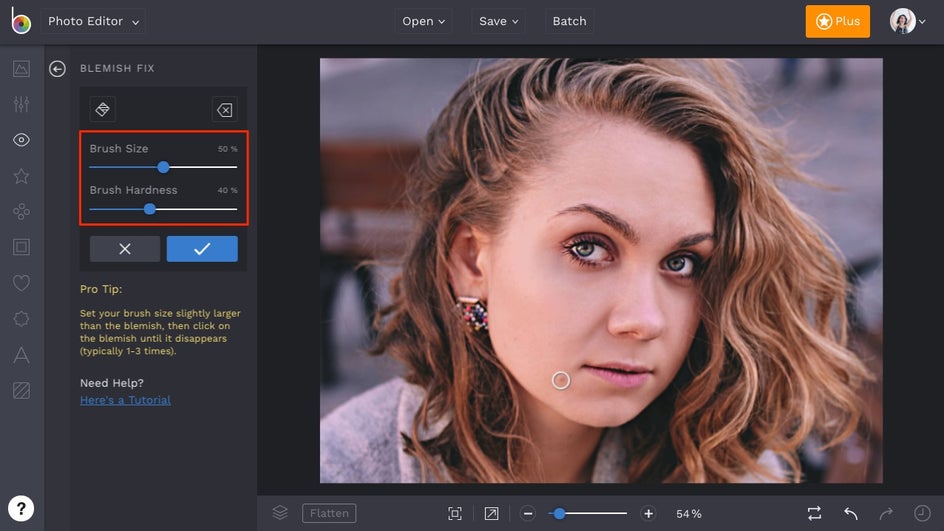Image resolution: width=944 pixels, height=531 pixels.
Task: Open the Effects star sidebar icon
Action: (21, 176)
